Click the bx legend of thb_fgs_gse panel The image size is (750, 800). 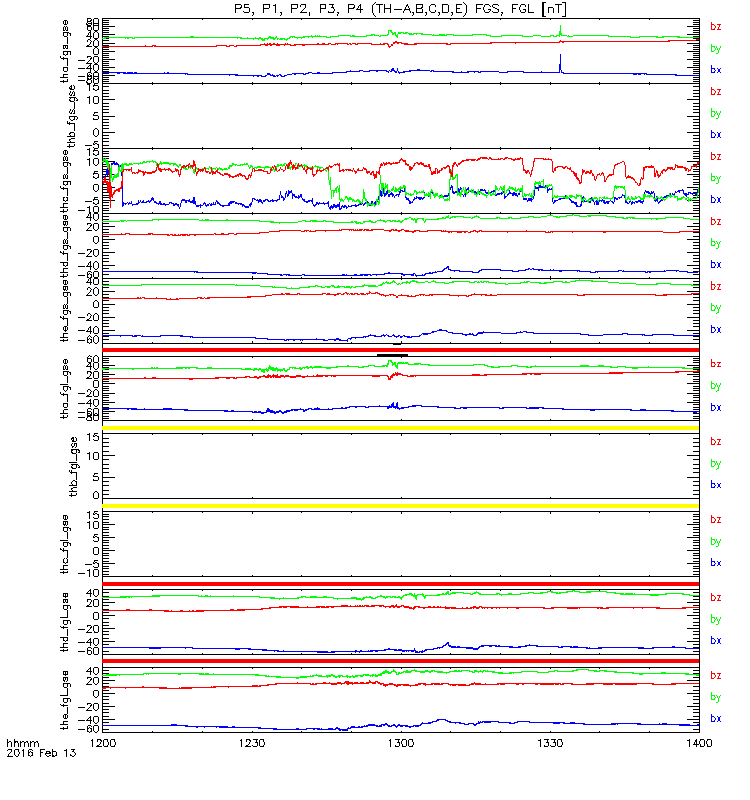click(x=716, y=135)
